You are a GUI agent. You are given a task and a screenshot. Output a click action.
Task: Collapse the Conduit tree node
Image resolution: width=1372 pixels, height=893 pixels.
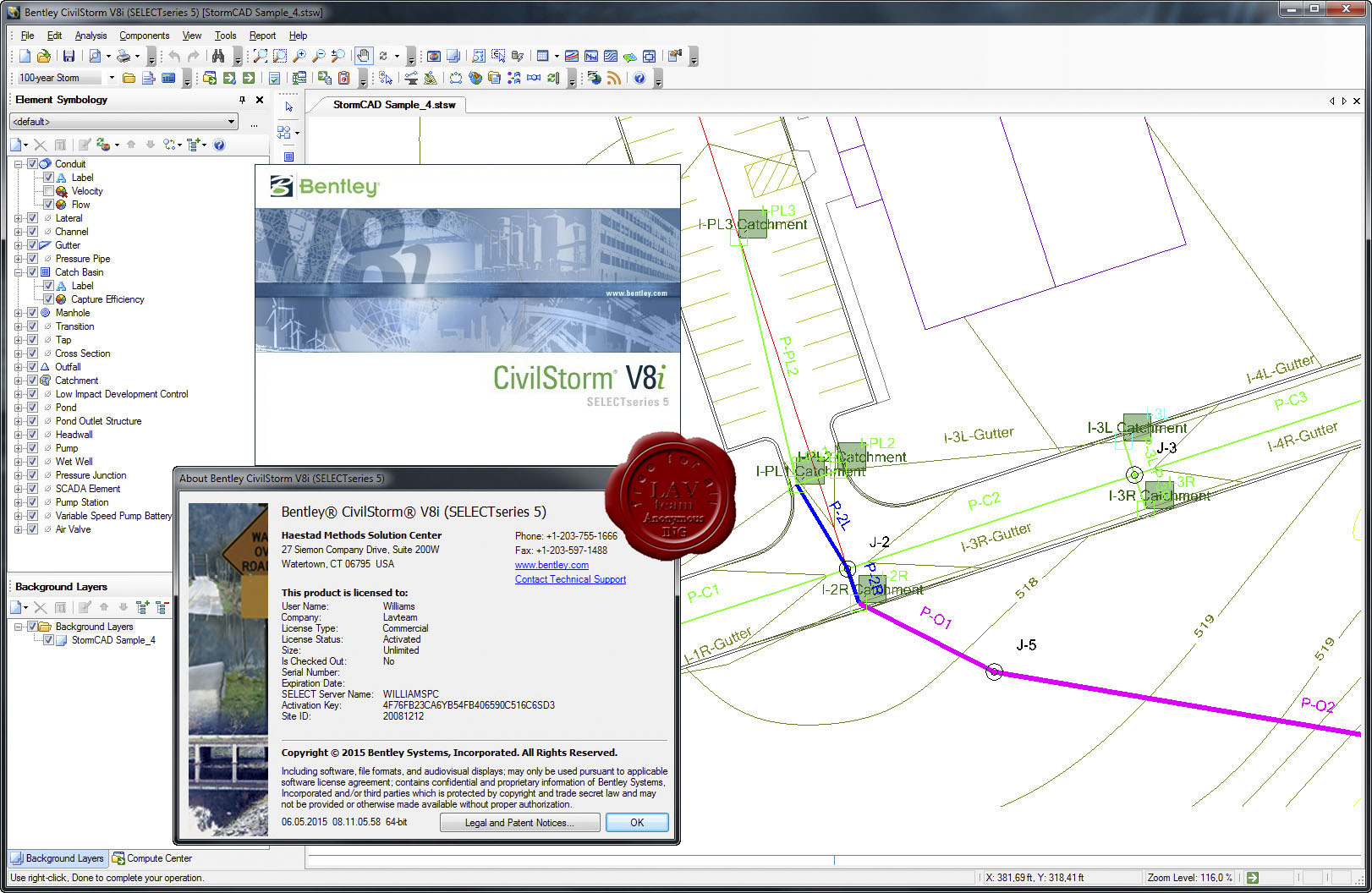pos(19,164)
